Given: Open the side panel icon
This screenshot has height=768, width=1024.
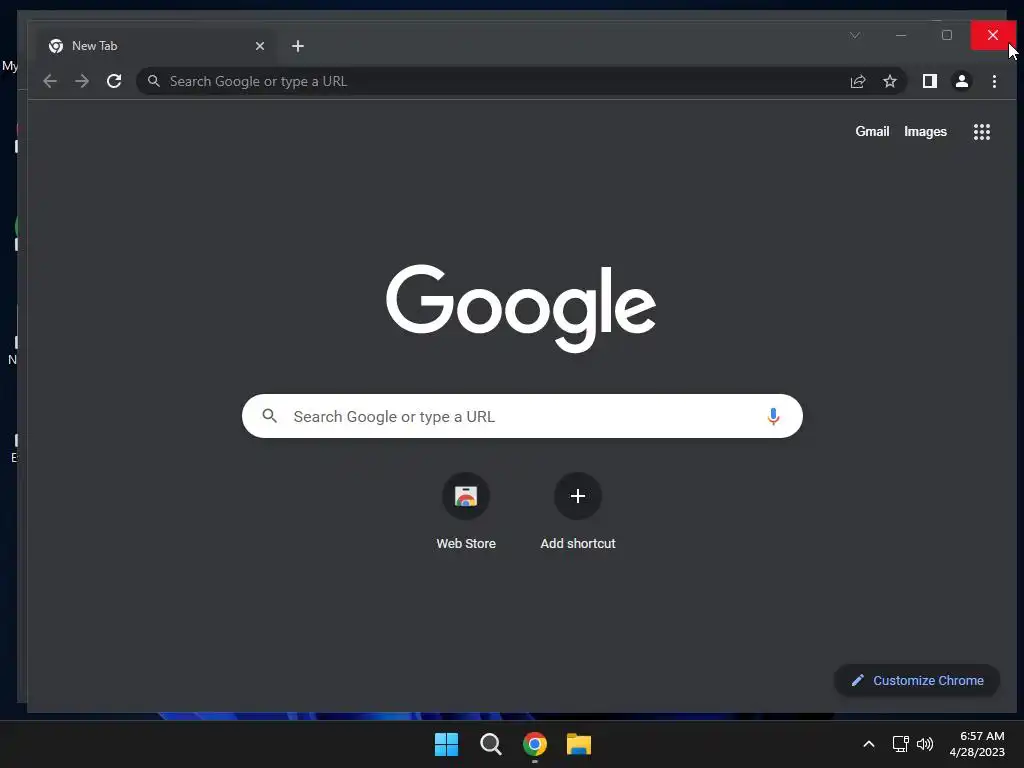Looking at the screenshot, I should 929,81.
